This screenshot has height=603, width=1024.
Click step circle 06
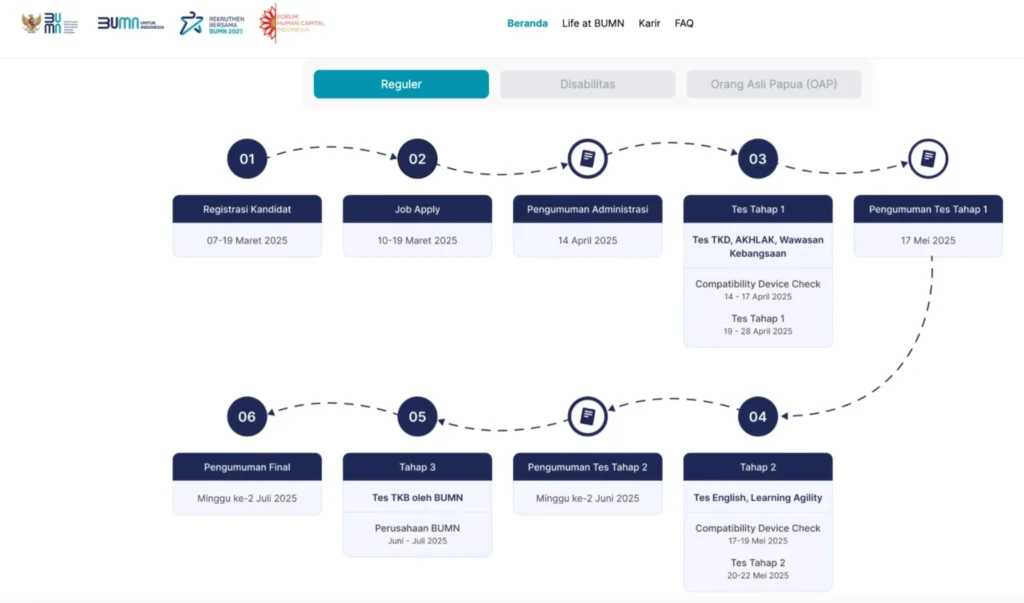(247, 416)
